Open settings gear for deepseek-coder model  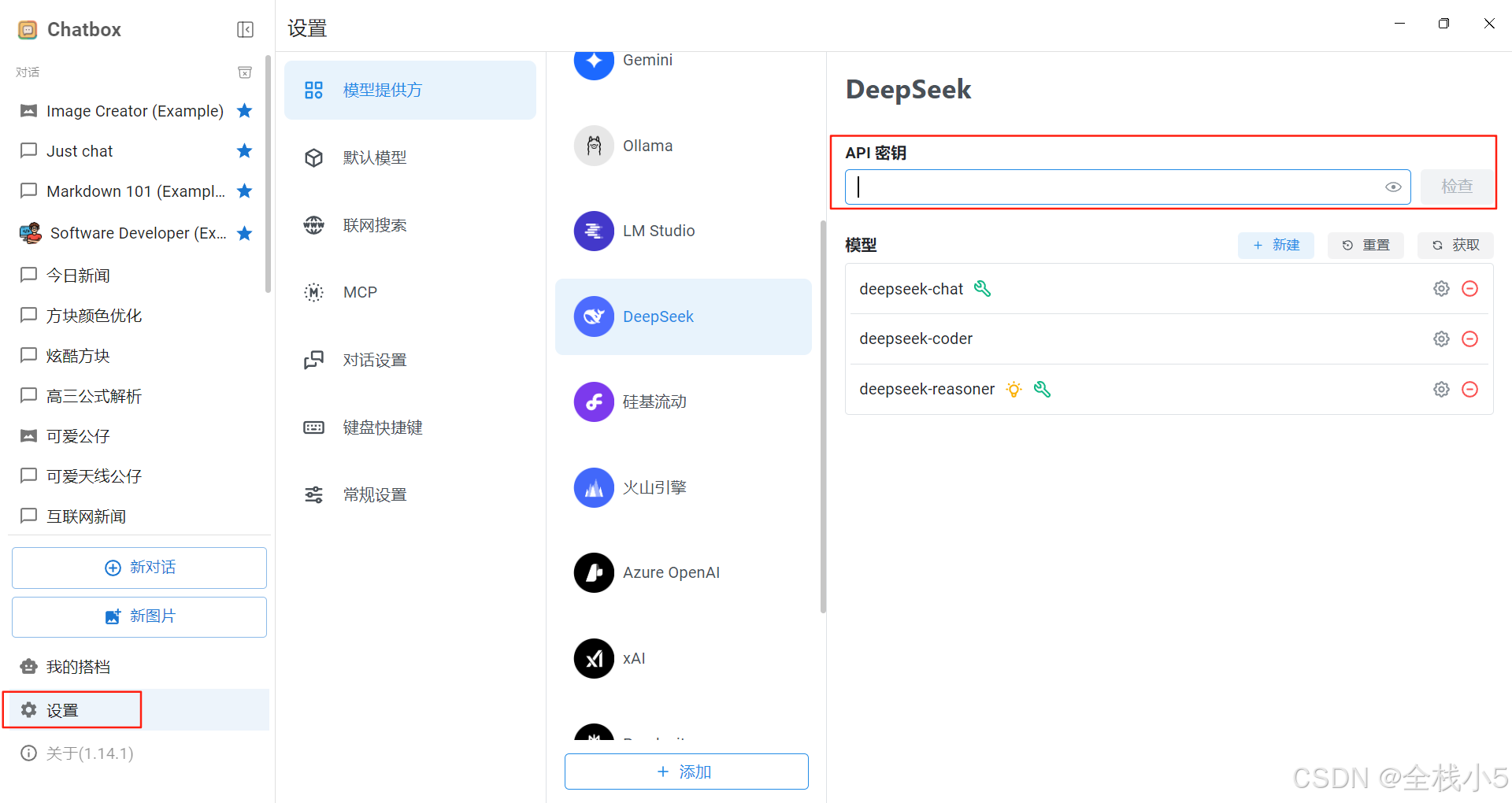coord(1441,339)
